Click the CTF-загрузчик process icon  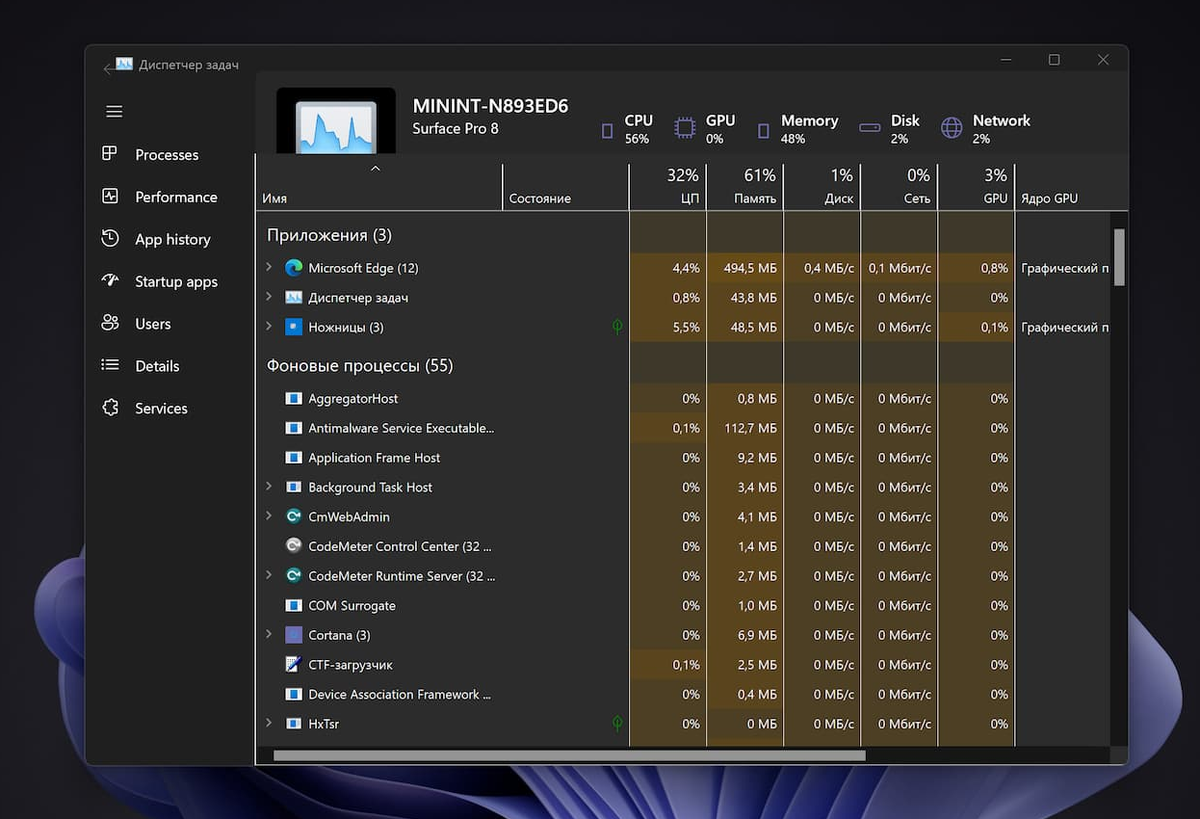293,664
